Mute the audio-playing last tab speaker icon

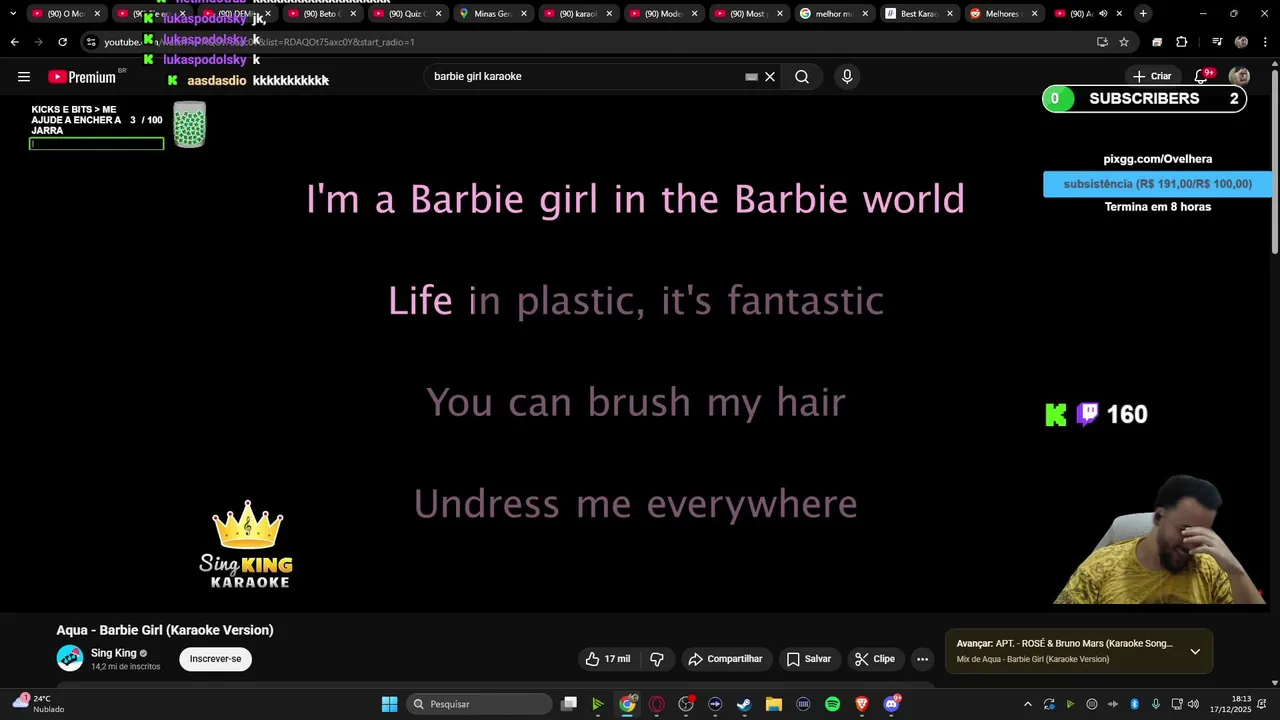tap(1103, 14)
